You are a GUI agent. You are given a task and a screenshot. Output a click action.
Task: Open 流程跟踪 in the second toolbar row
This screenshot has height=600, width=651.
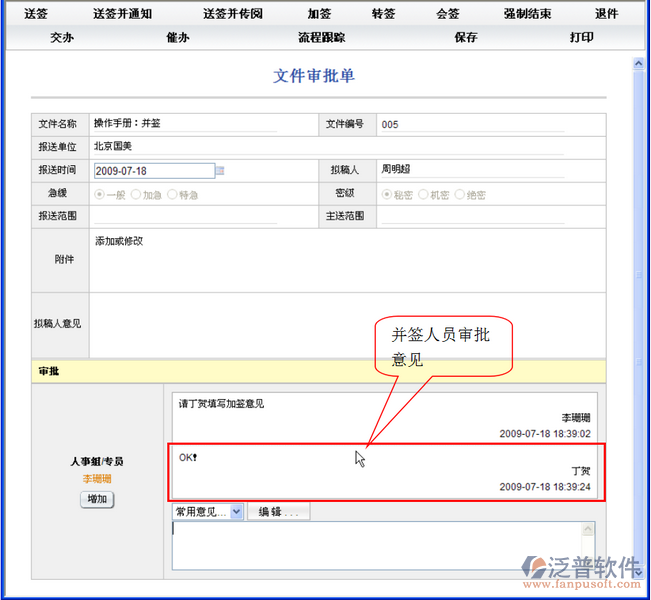click(321, 37)
